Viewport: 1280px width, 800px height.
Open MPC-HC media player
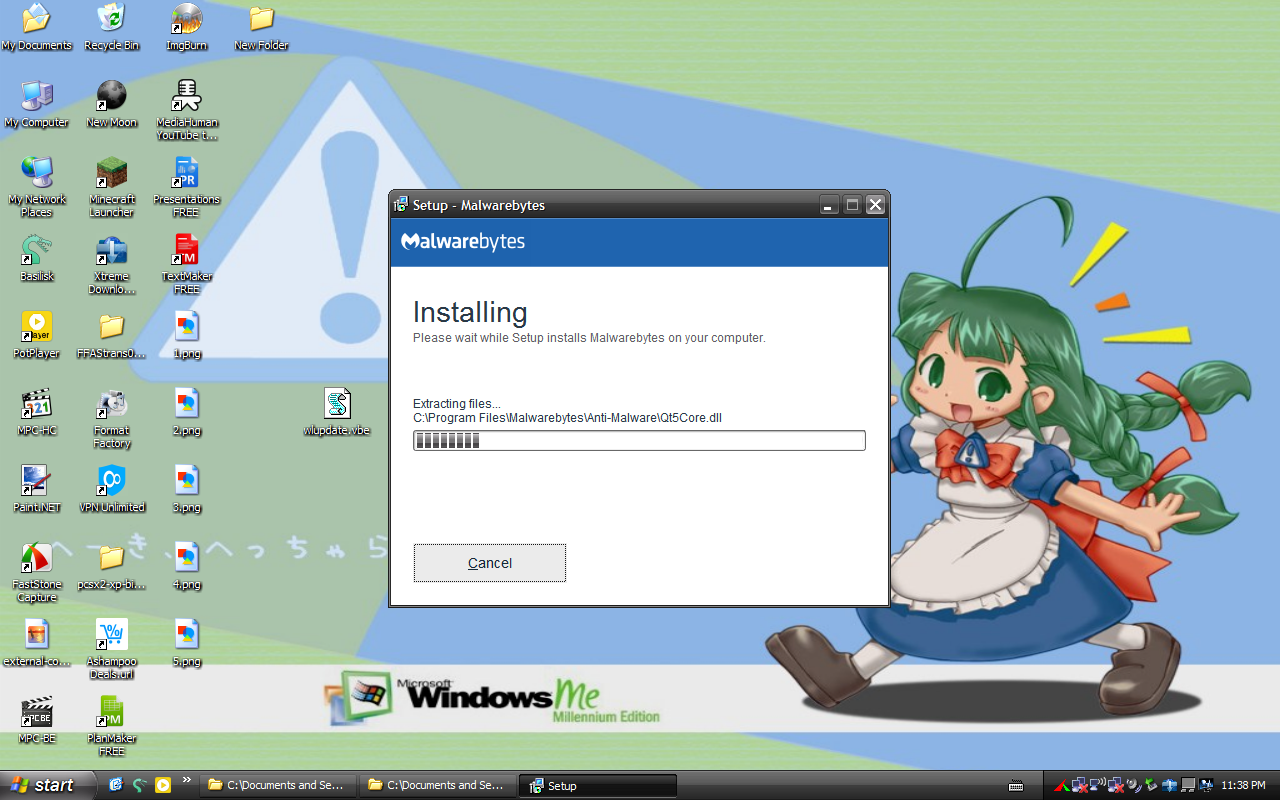(36, 405)
